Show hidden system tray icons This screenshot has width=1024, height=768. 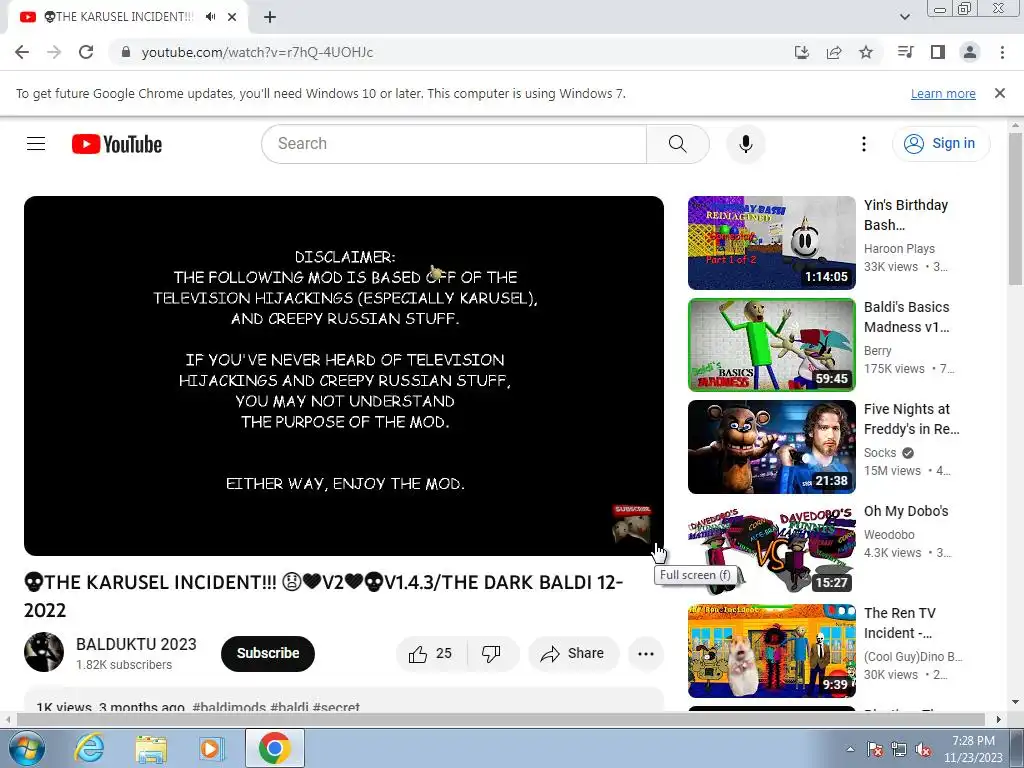(x=850, y=749)
